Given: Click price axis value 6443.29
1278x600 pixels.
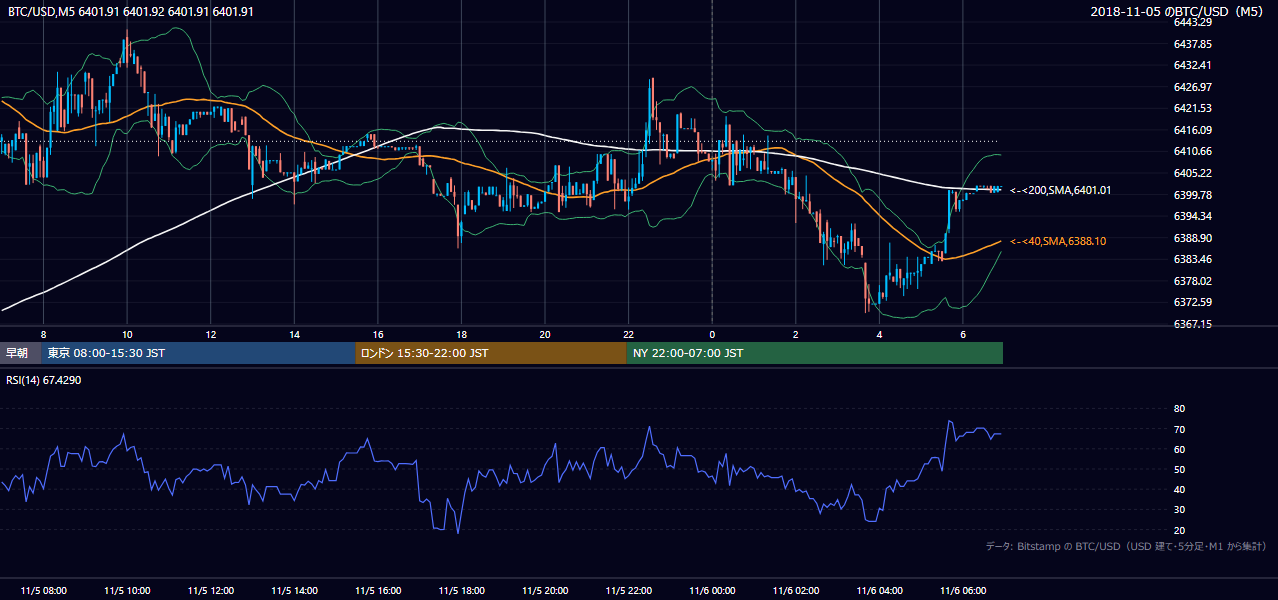Looking at the screenshot, I should click(x=1193, y=22).
